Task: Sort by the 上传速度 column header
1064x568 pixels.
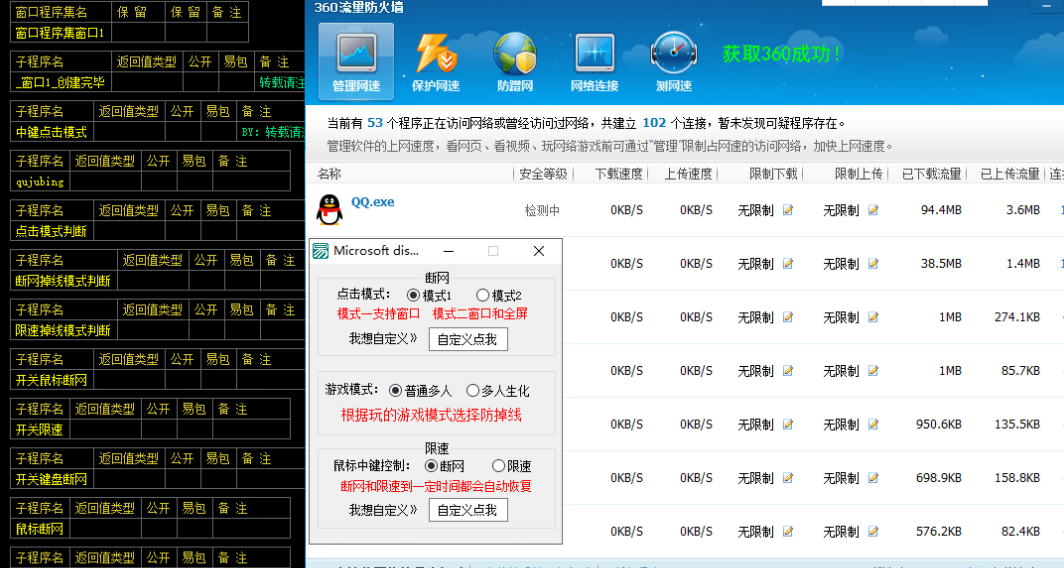Action: coord(688,174)
